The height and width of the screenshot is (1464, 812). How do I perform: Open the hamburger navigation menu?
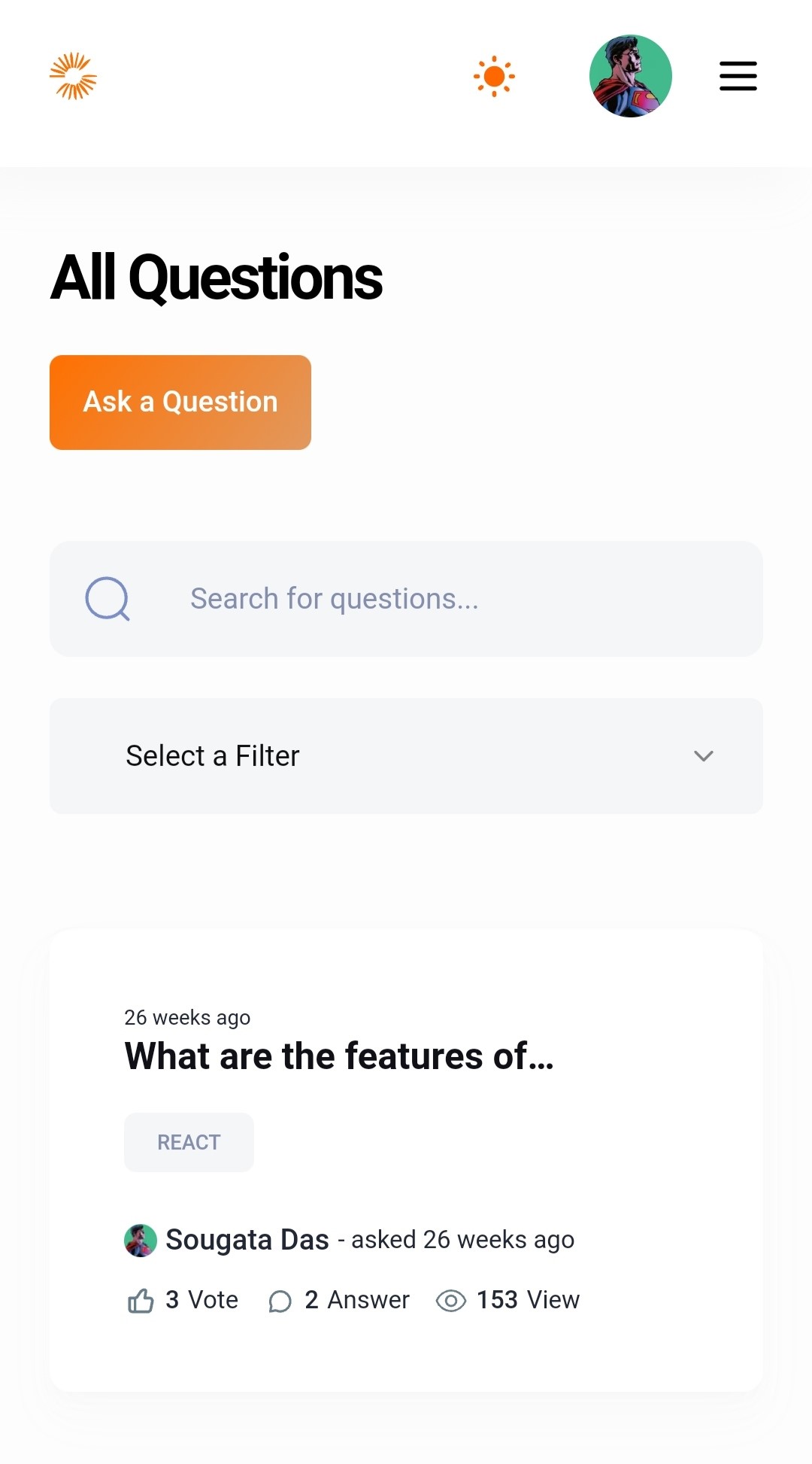click(x=738, y=76)
